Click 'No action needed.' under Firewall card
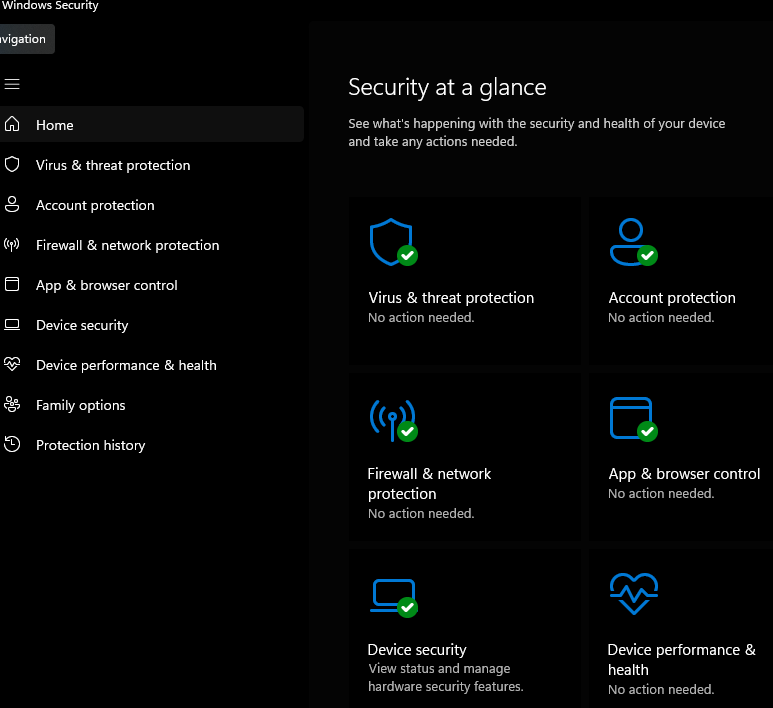This screenshot has width=773, height=708. click(421, 513)
